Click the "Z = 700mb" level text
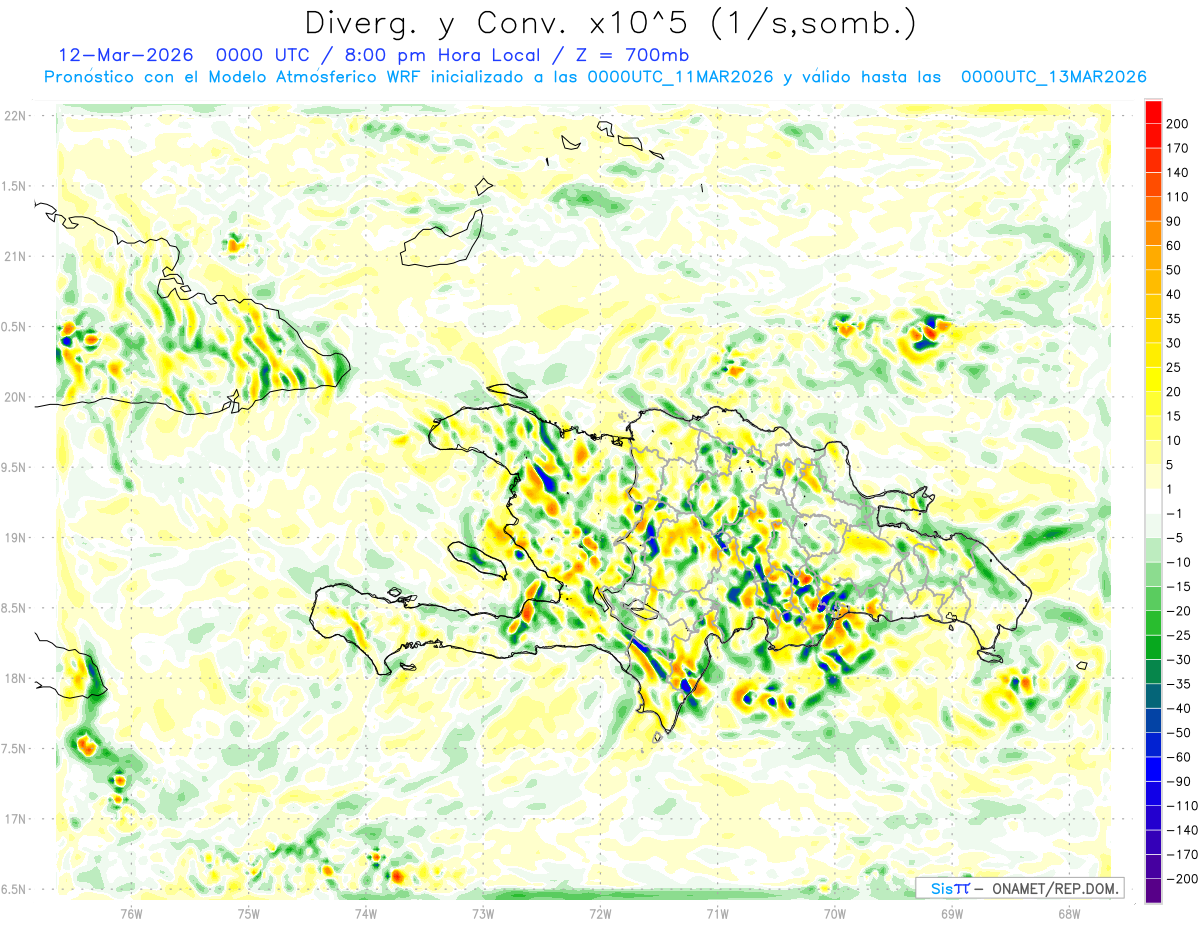Screen dimensions: 1200x927 [634, 55]
